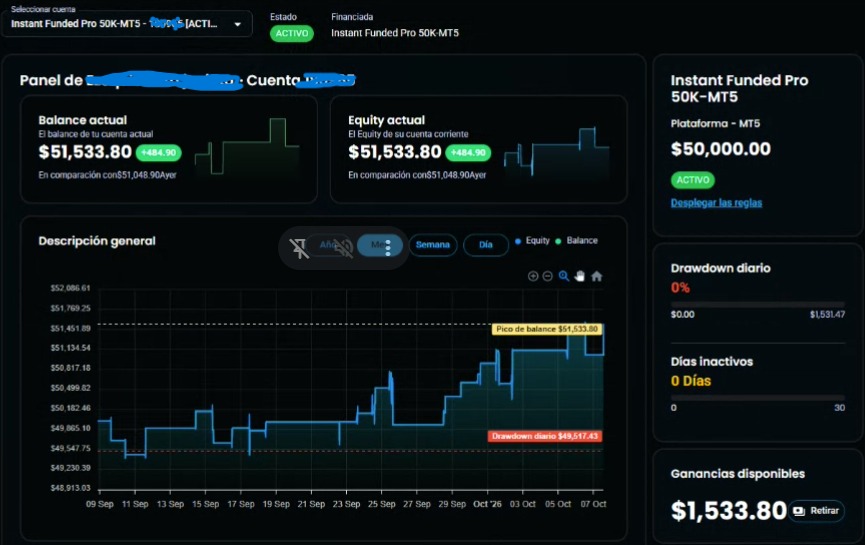The width and height of the screenshot is (865, 545).
Task: Click the $50,000.00 account size value
Action: pos(720,149)
